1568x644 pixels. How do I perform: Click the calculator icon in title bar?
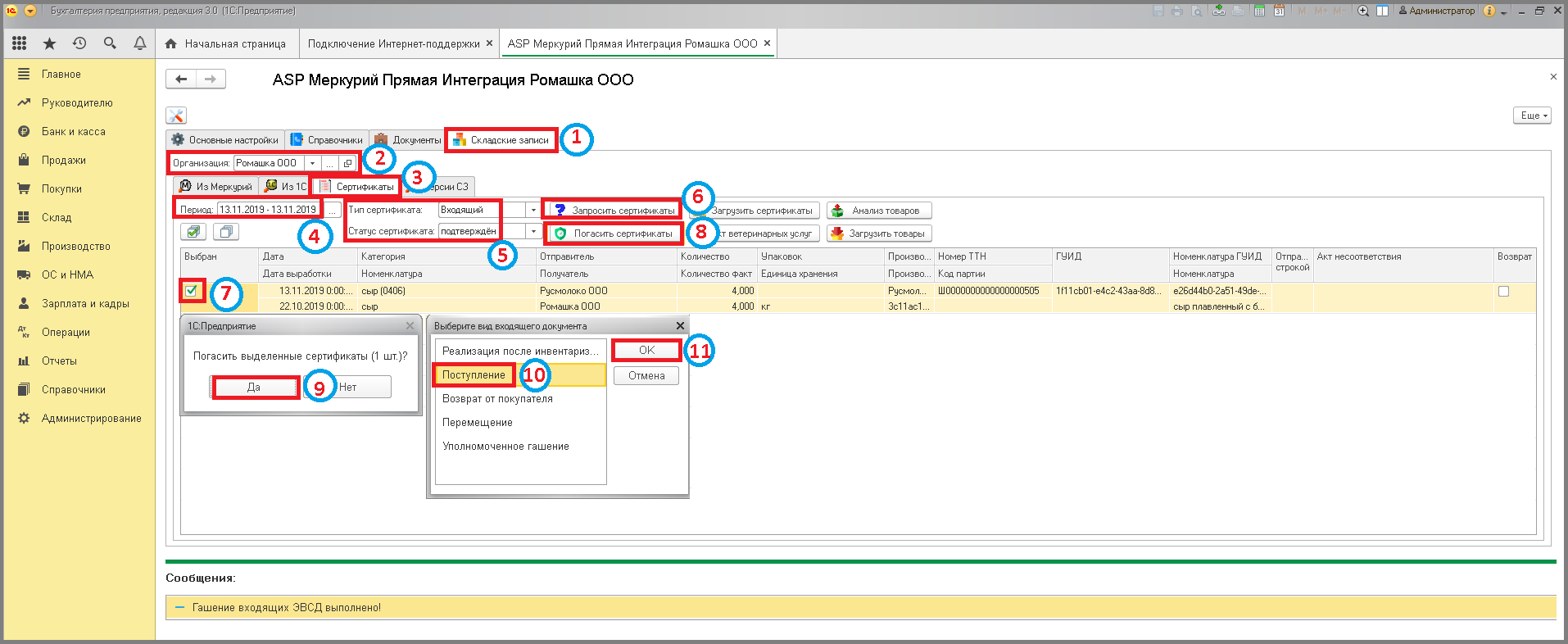[1259, 11]
